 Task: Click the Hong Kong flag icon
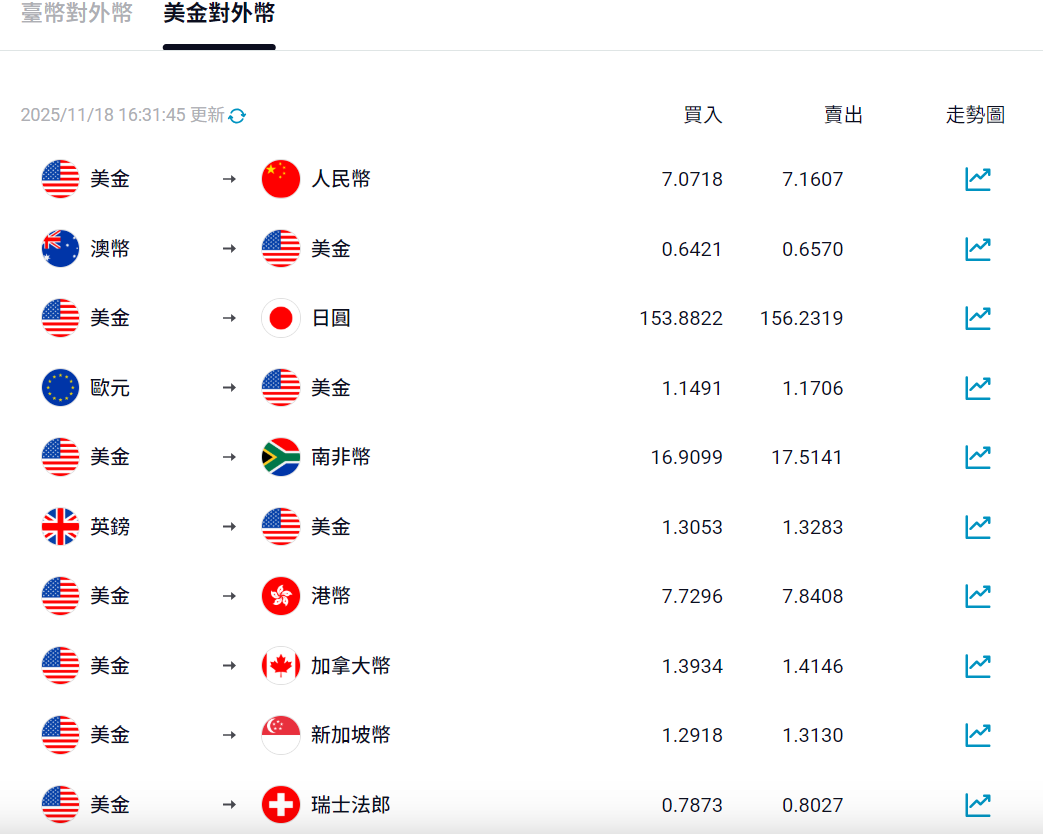(281, 596)
